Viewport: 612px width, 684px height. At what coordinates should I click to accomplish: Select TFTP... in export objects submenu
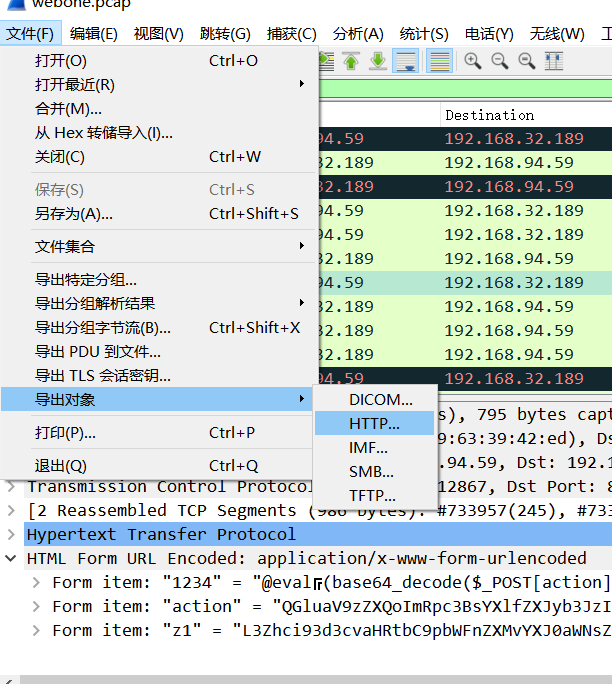point(375,496)
